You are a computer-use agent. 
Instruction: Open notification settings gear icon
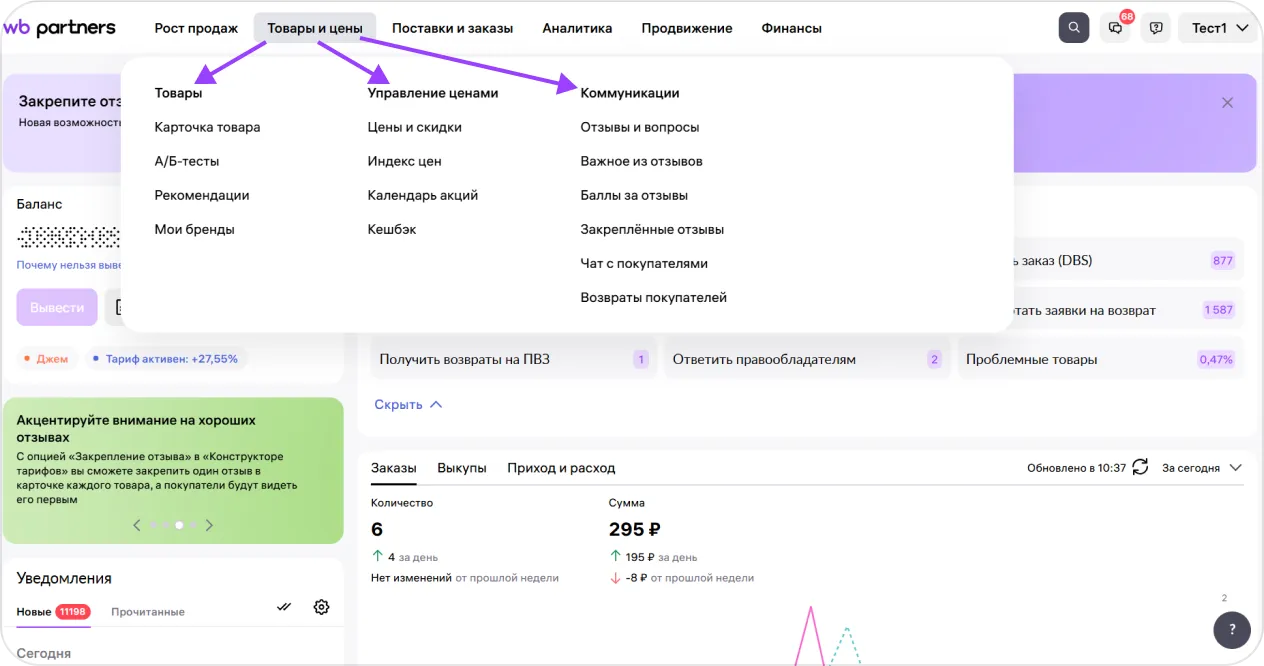click(321, 607)
